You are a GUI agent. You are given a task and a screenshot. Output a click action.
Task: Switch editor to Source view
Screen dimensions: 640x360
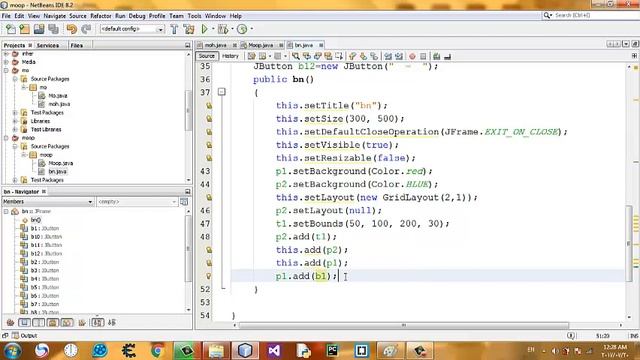(207, 56)
